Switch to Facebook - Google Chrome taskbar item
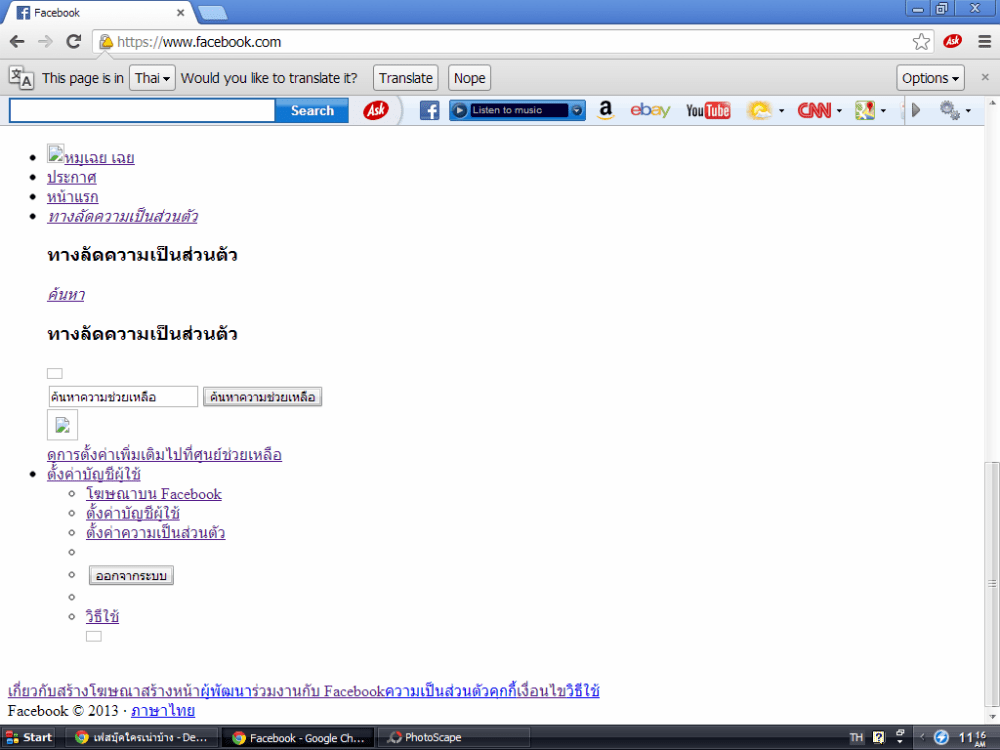 tap(298, 737)
